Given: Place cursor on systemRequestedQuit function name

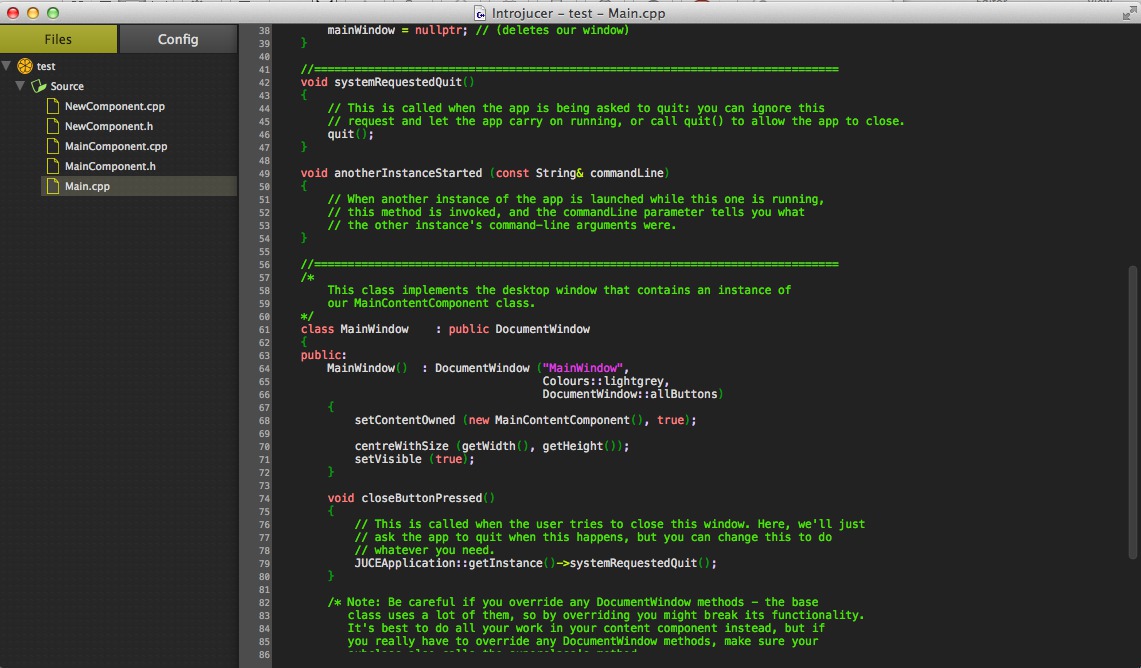Looking at the screenshot, I should [x=398, y=82].
